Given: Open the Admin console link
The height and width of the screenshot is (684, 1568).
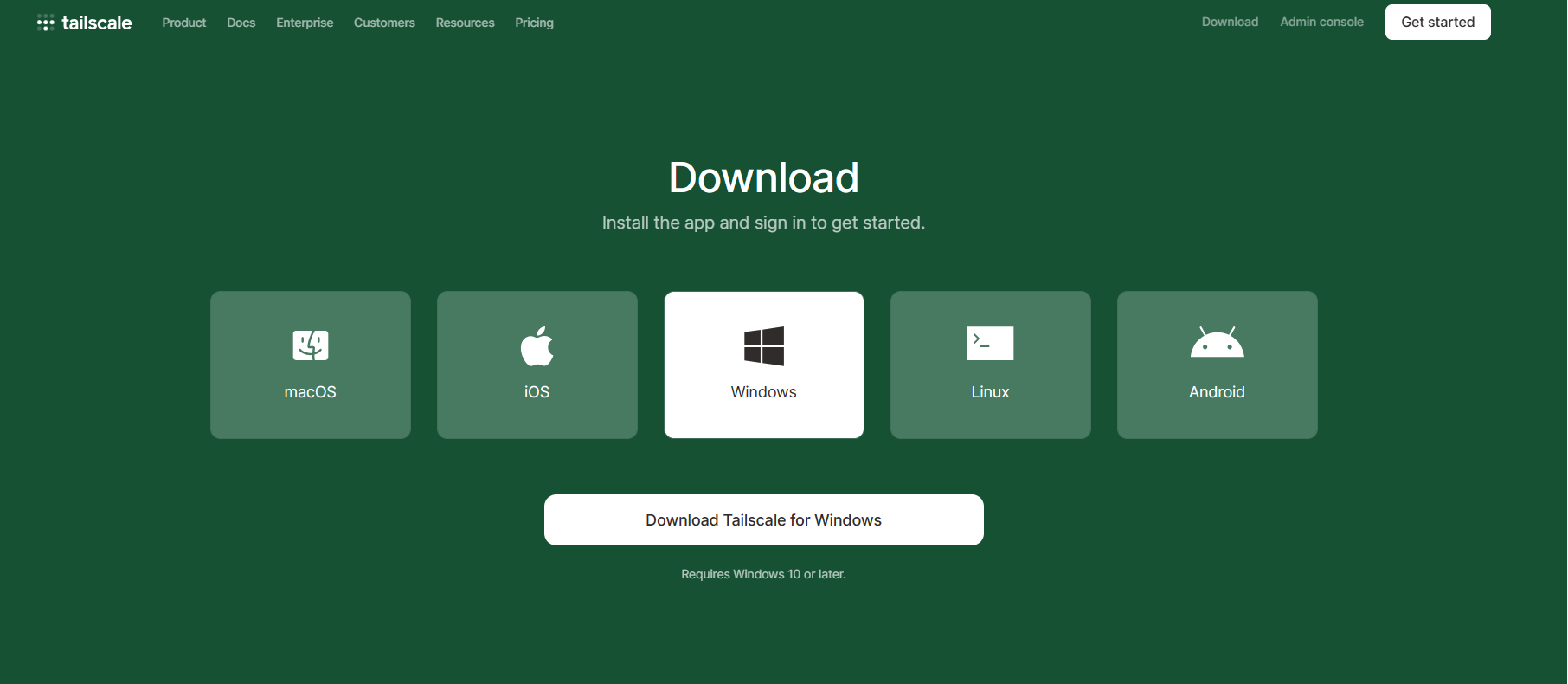Looking at the screenshot, I should [x=1322, y=22].
